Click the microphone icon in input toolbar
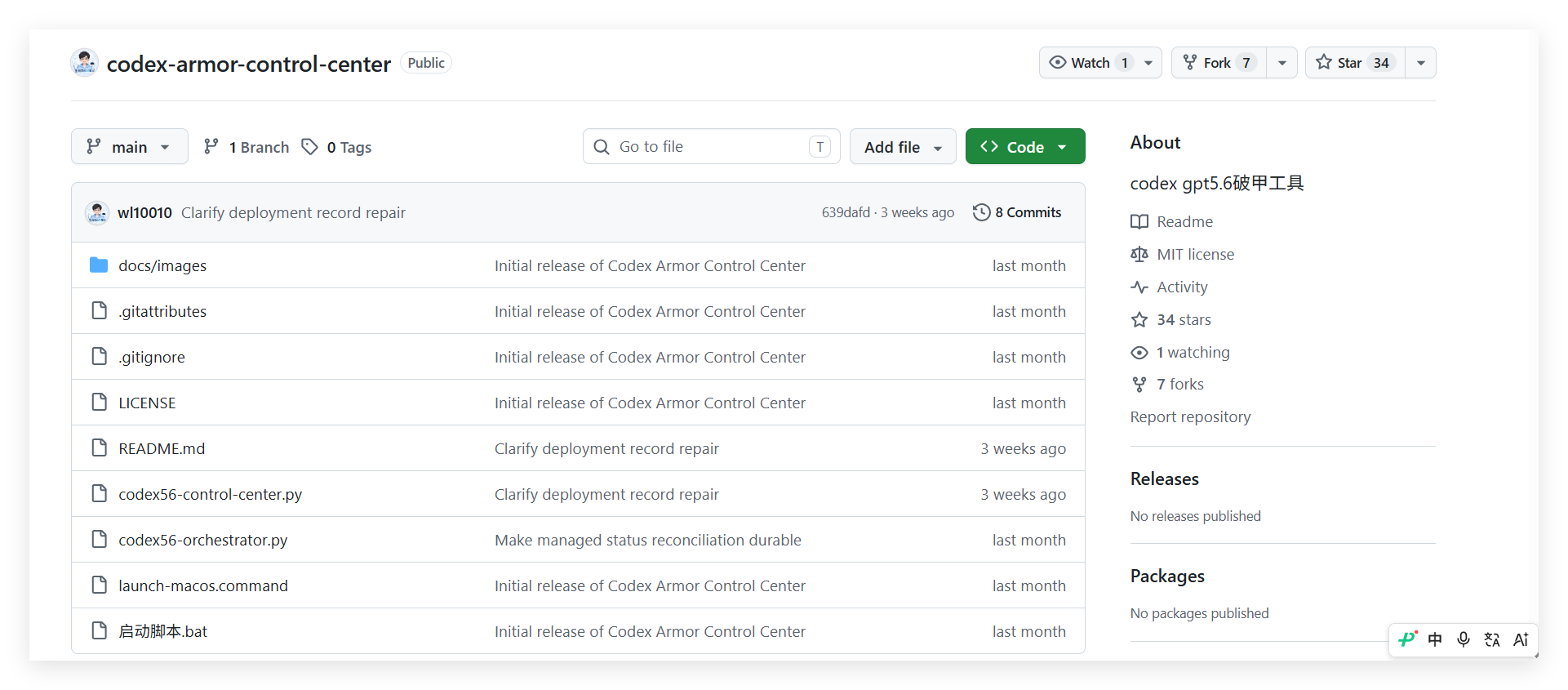The width and height of the screenshot is (1568, 690). point(1464,639)
